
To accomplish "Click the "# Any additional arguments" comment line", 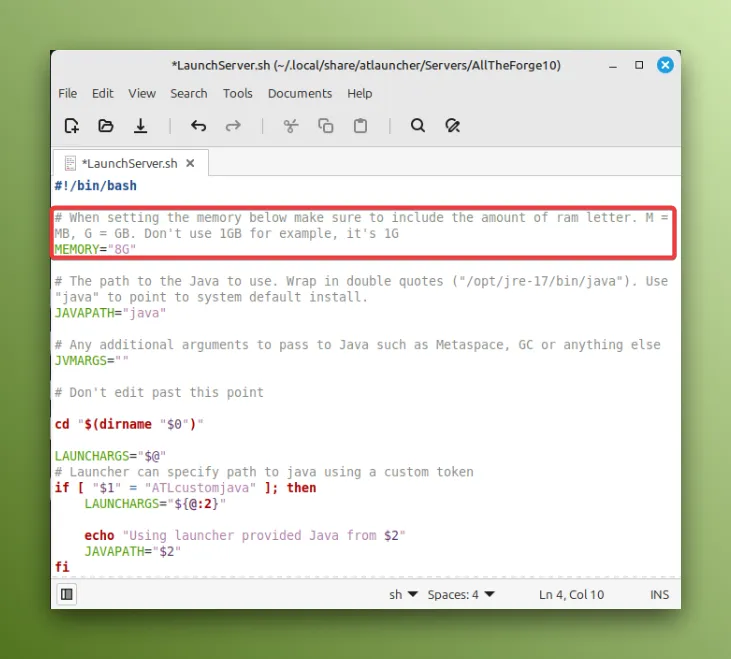I will 358,344.
